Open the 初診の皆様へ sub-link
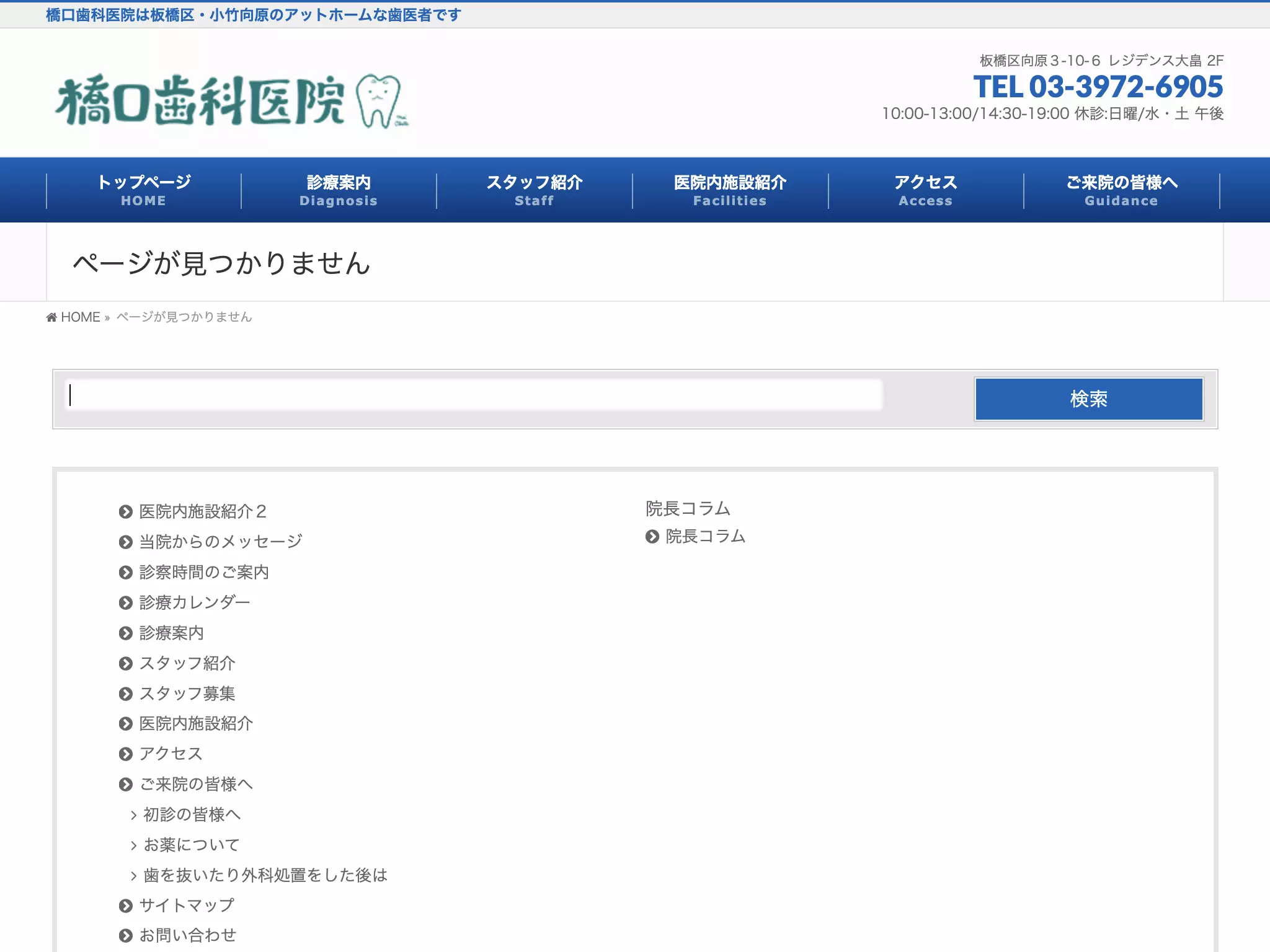1270x952 pixels. coord(192,815)
